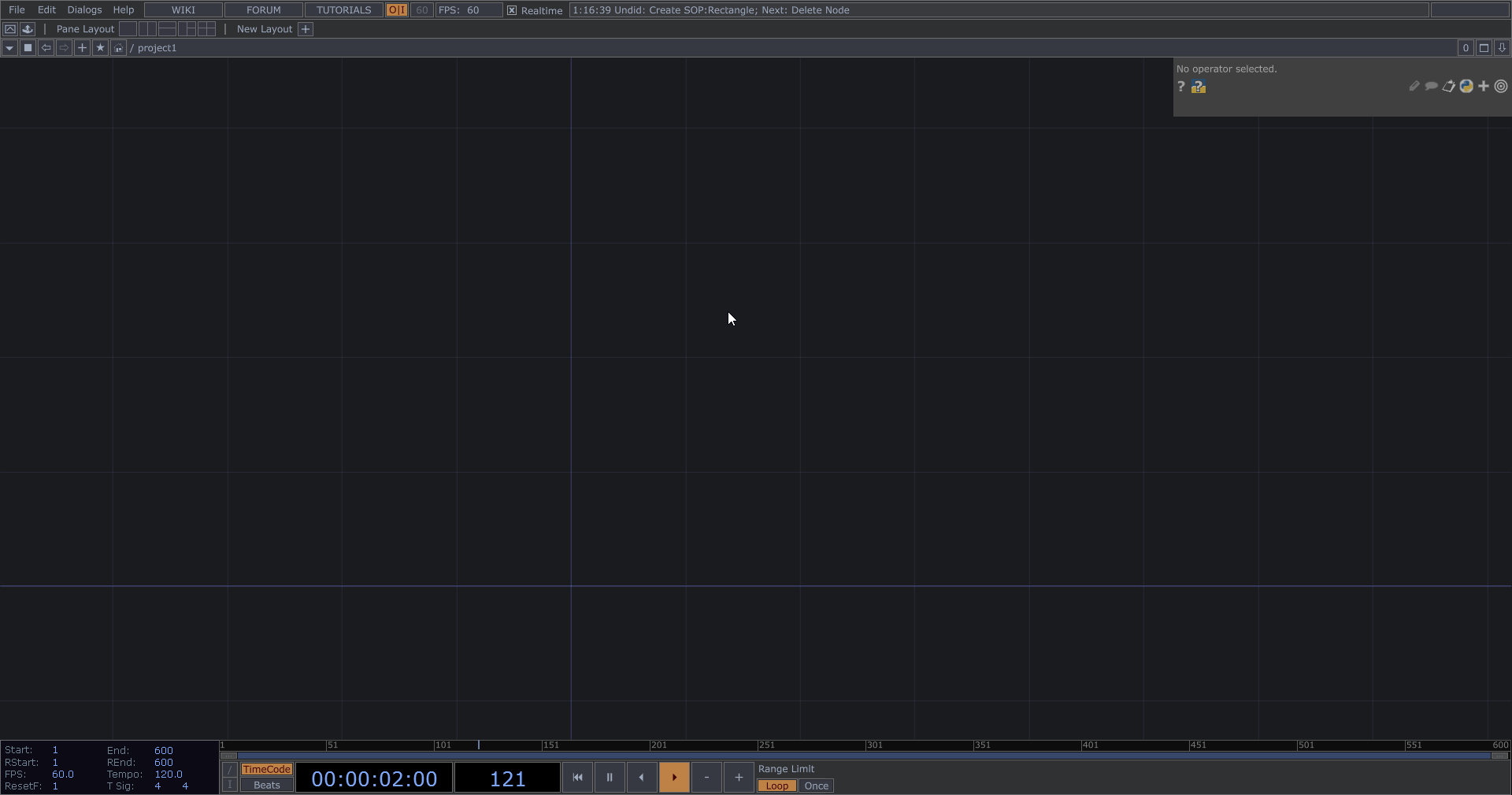Click the star bookmark icon in path bar
Screen dimensions: 1512x795
coord(100,48)
